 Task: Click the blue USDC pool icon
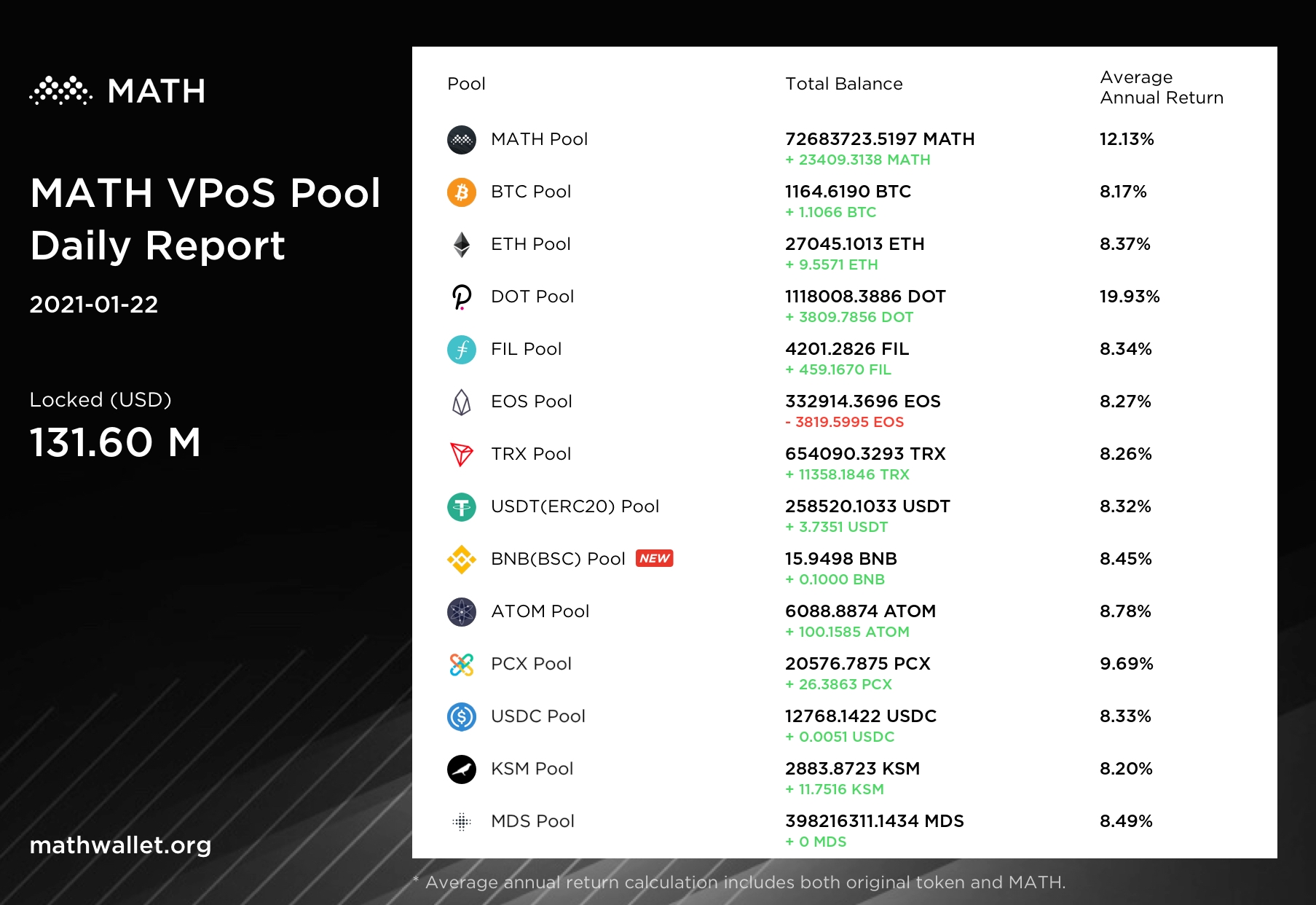[x=461, y=717]
